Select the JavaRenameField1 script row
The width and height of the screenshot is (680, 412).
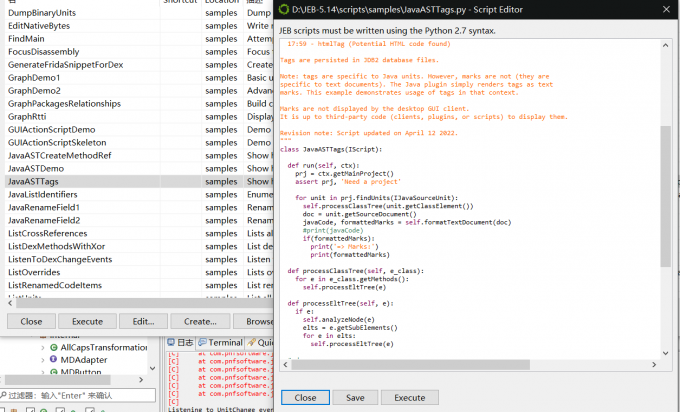coord(139,208)
